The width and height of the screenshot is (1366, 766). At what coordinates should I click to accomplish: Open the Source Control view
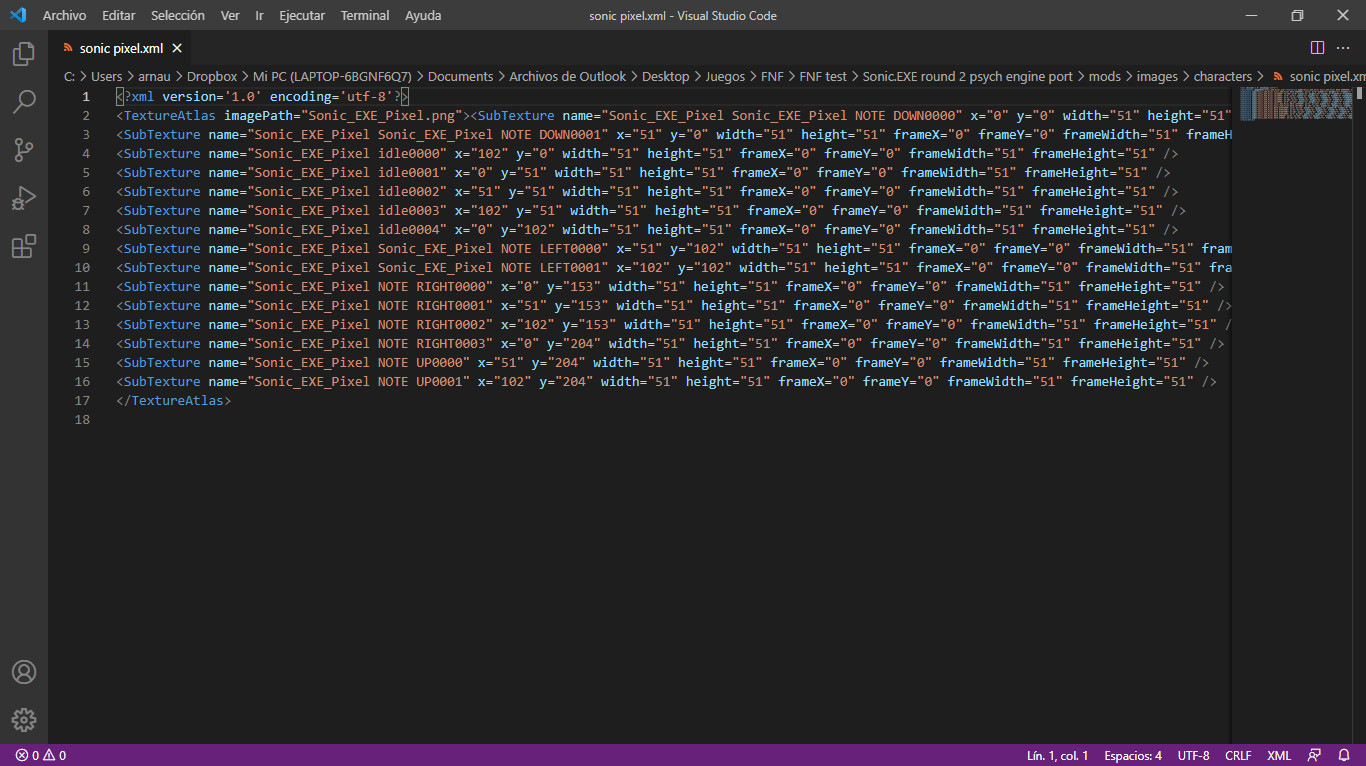click(x=24, y=150)
